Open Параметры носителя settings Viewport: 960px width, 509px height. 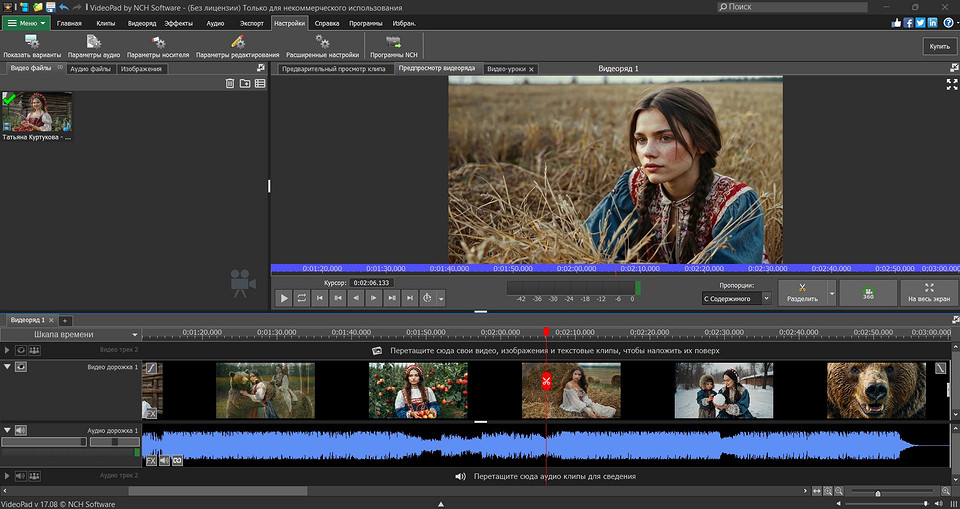click(158, 46)
